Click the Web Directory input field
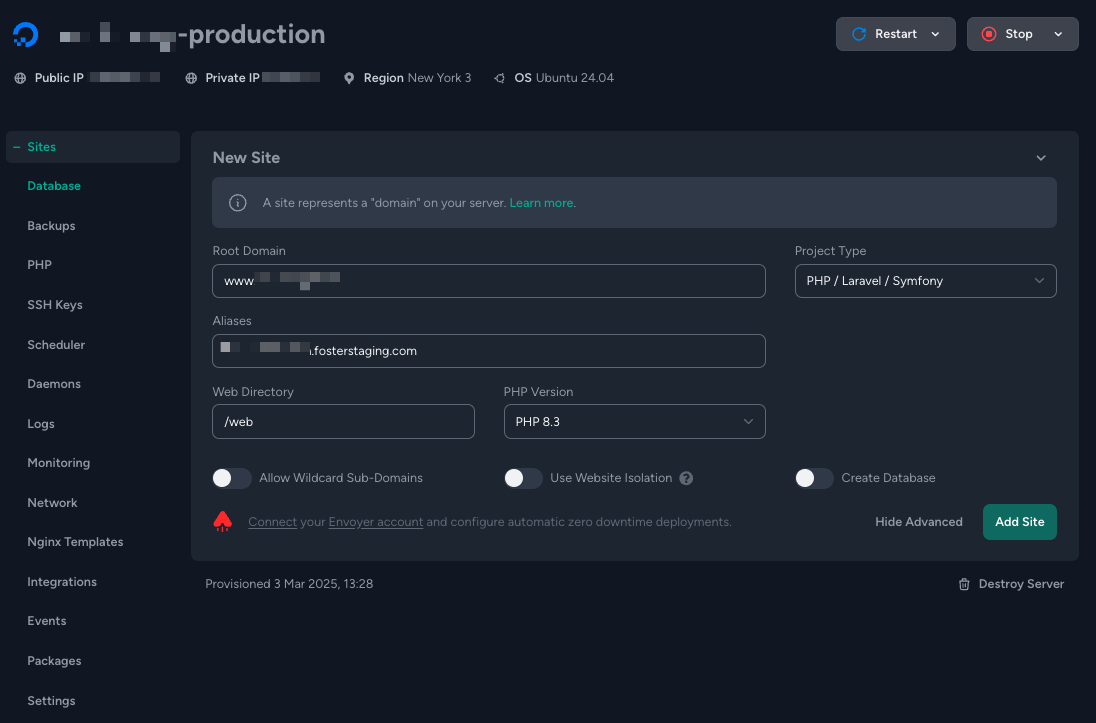Image resolution: width=1096 pixels, height=723 pixels. pos(343,422)
